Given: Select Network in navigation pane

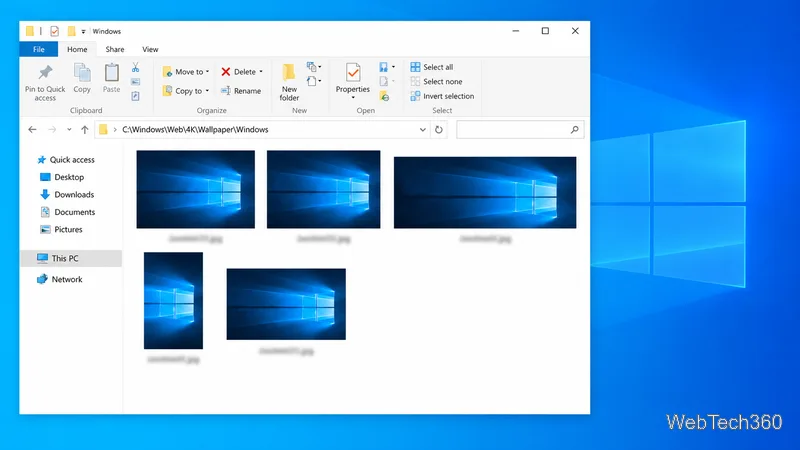Looking at the screenshot, I should click(x=60, y=279).
